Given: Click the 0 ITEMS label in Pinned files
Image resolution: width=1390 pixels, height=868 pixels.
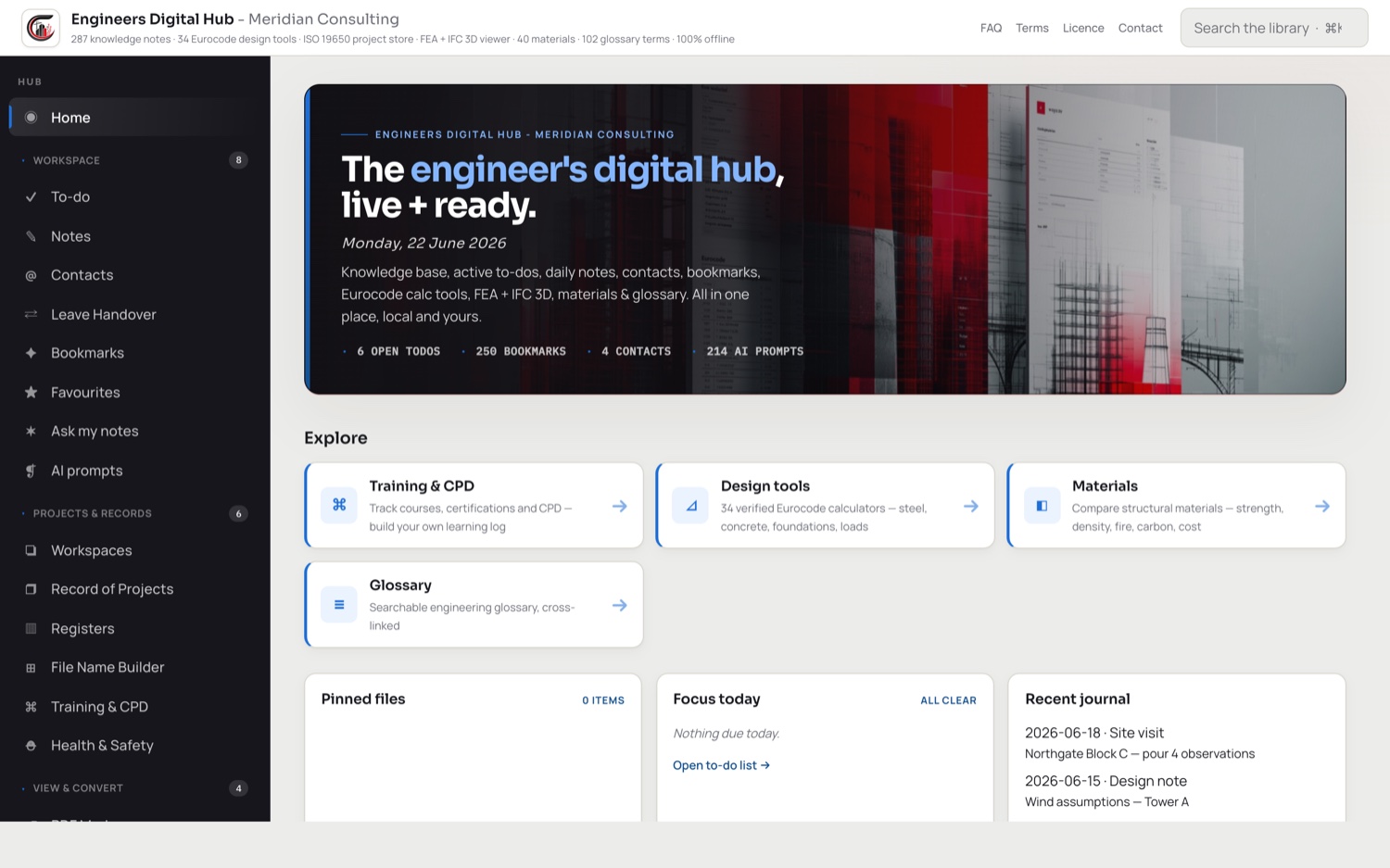Looking at the screenshot, I should tap(603, 700).
